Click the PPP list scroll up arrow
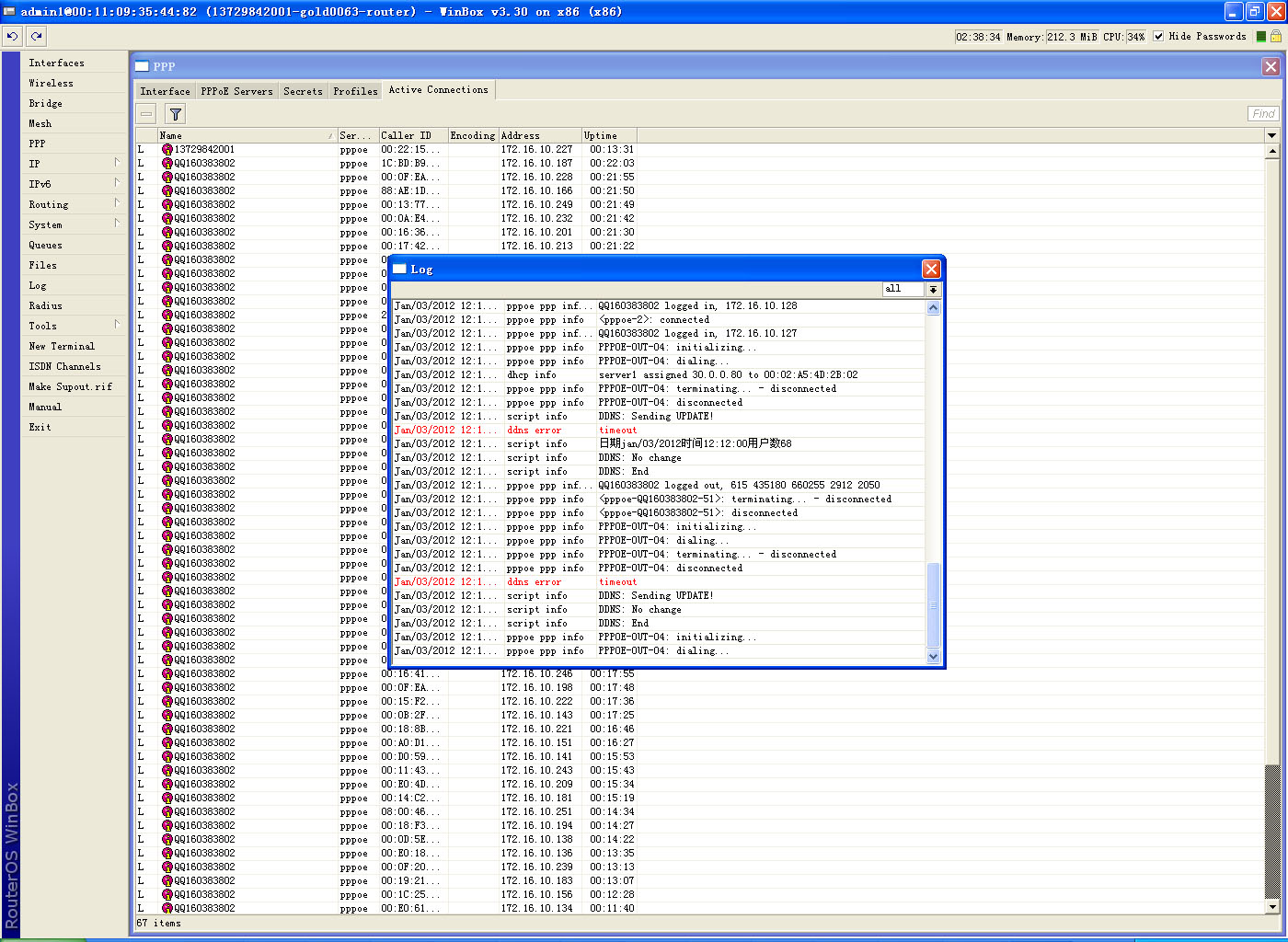 pyautogui.click(x=1272, y=150)
